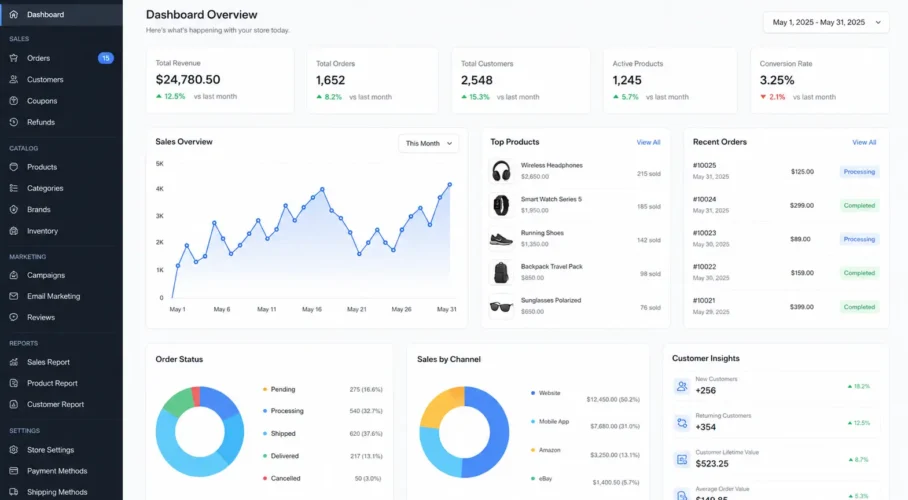Click the Product Report icon
908x500 pixels.
[14, 383]
